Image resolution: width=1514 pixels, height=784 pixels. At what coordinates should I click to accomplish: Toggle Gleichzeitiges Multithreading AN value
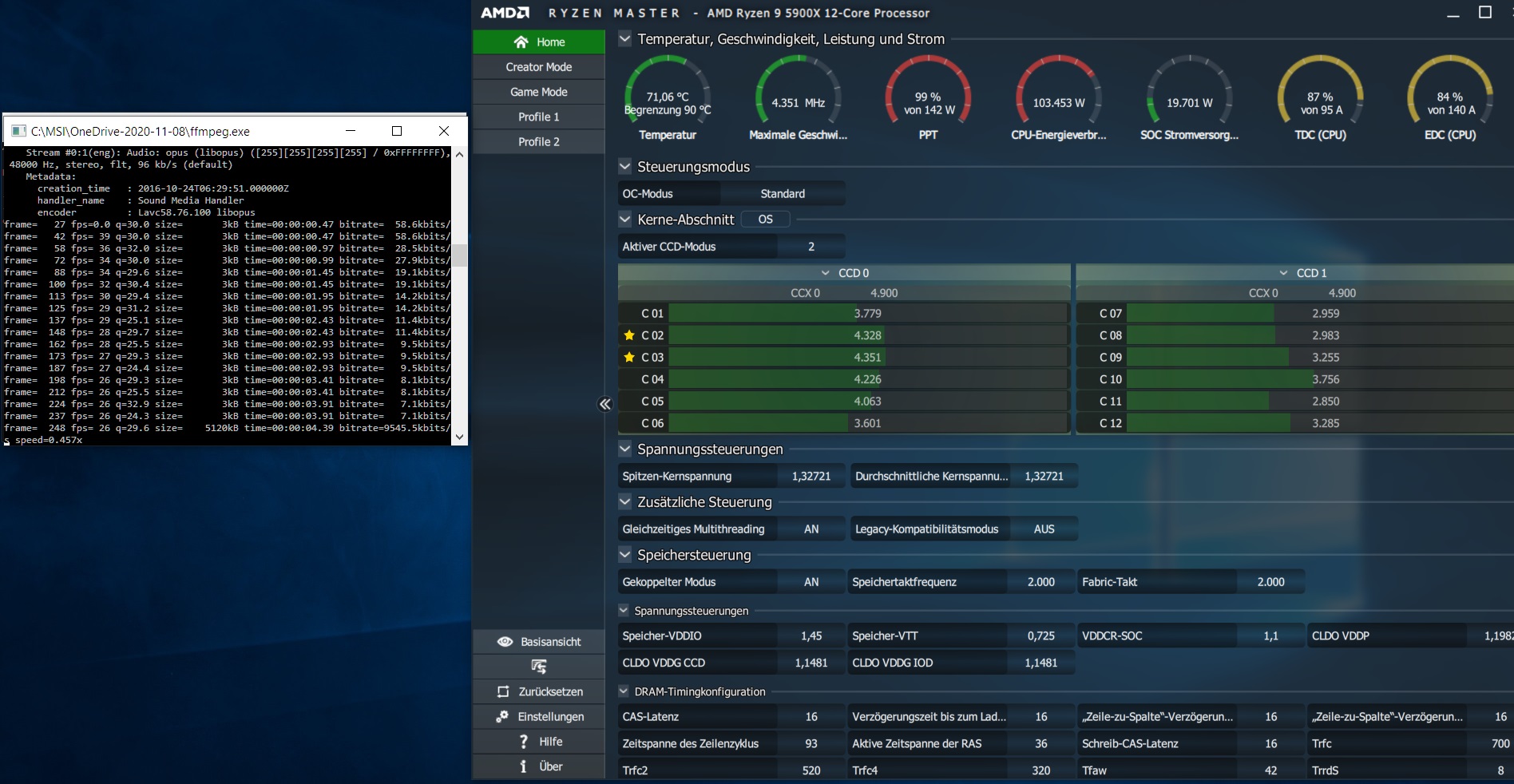point(811,529)
